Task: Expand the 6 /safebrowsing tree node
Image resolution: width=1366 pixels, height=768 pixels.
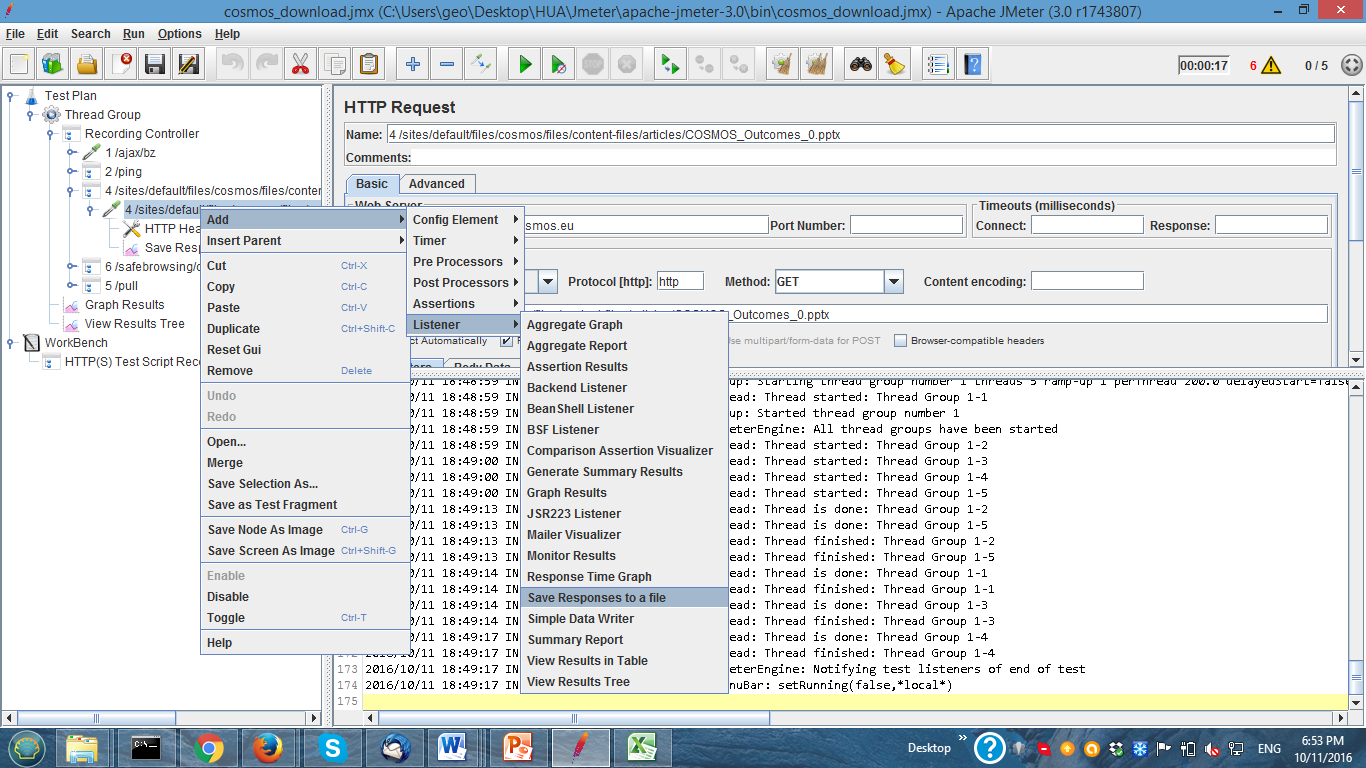Action: coord(71,267)
